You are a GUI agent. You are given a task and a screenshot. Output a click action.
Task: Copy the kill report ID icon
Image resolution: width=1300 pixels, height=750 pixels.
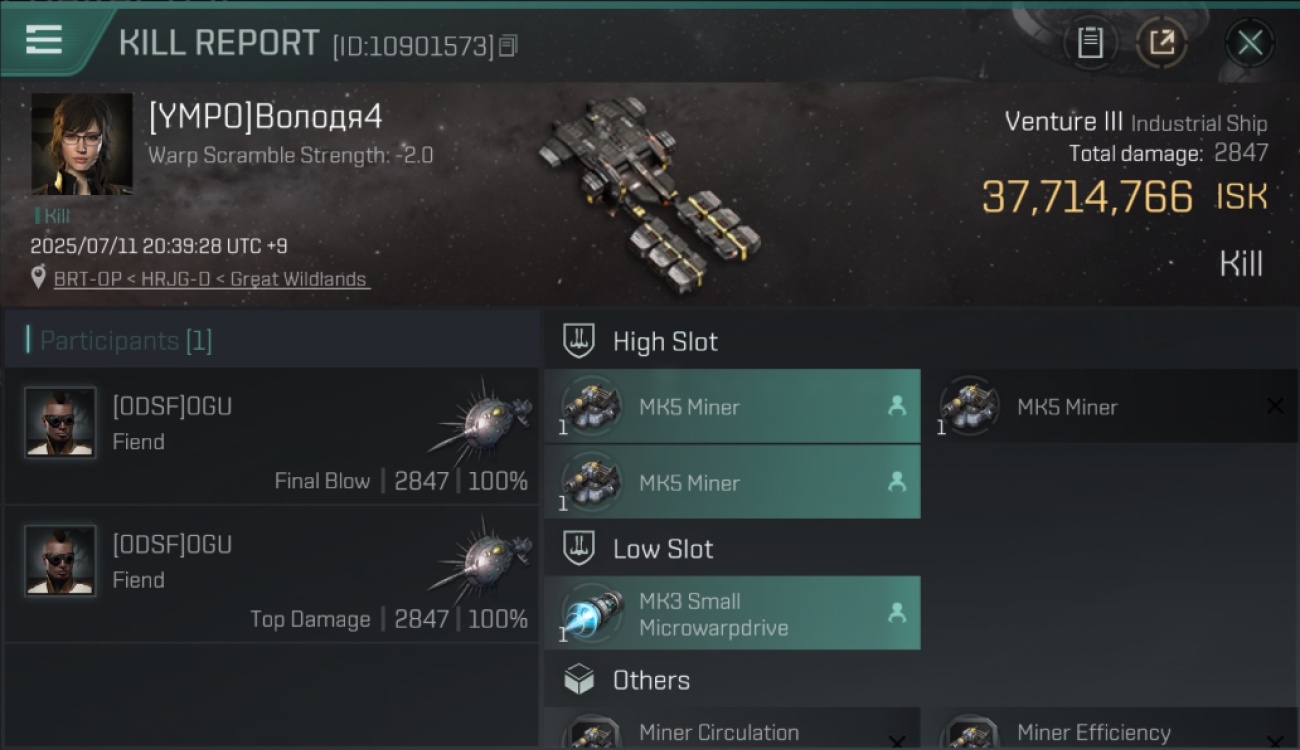pos(509,46)
